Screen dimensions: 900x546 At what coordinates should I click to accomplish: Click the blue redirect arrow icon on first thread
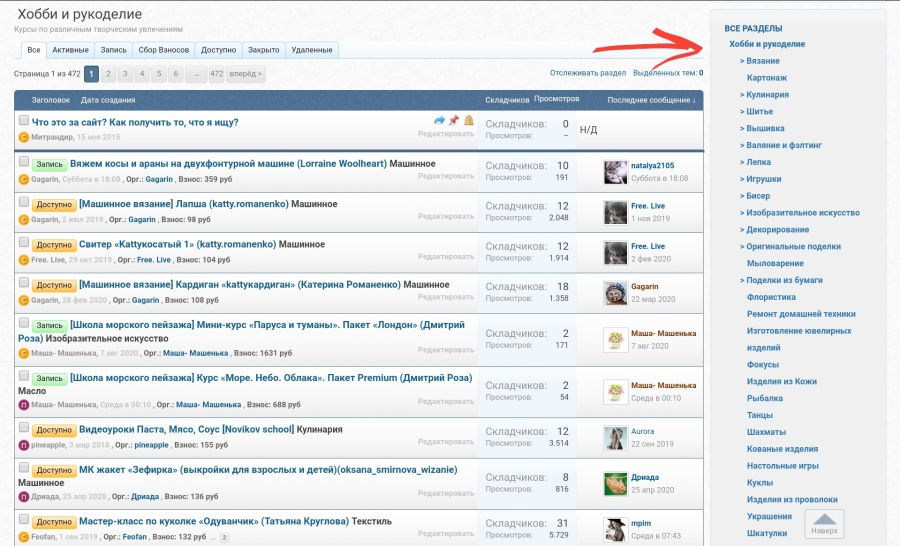[x=440, y=121]
